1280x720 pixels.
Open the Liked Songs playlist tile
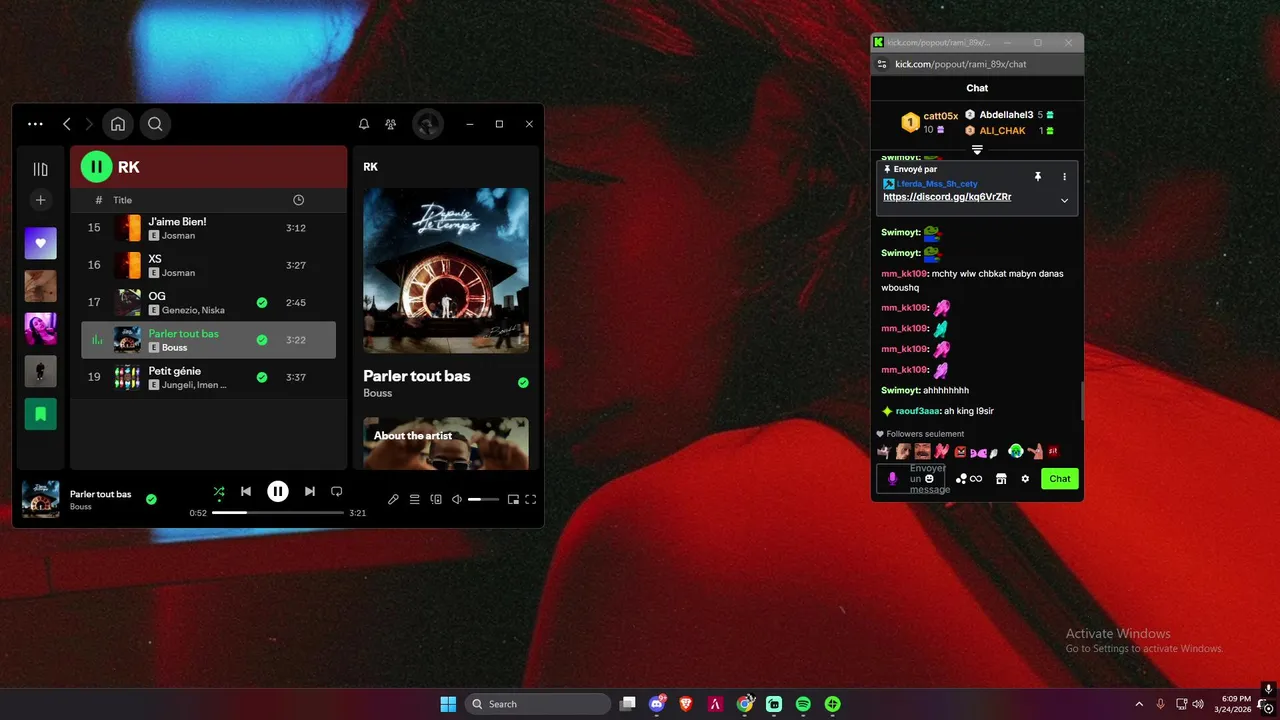click(x=41, y=243)
